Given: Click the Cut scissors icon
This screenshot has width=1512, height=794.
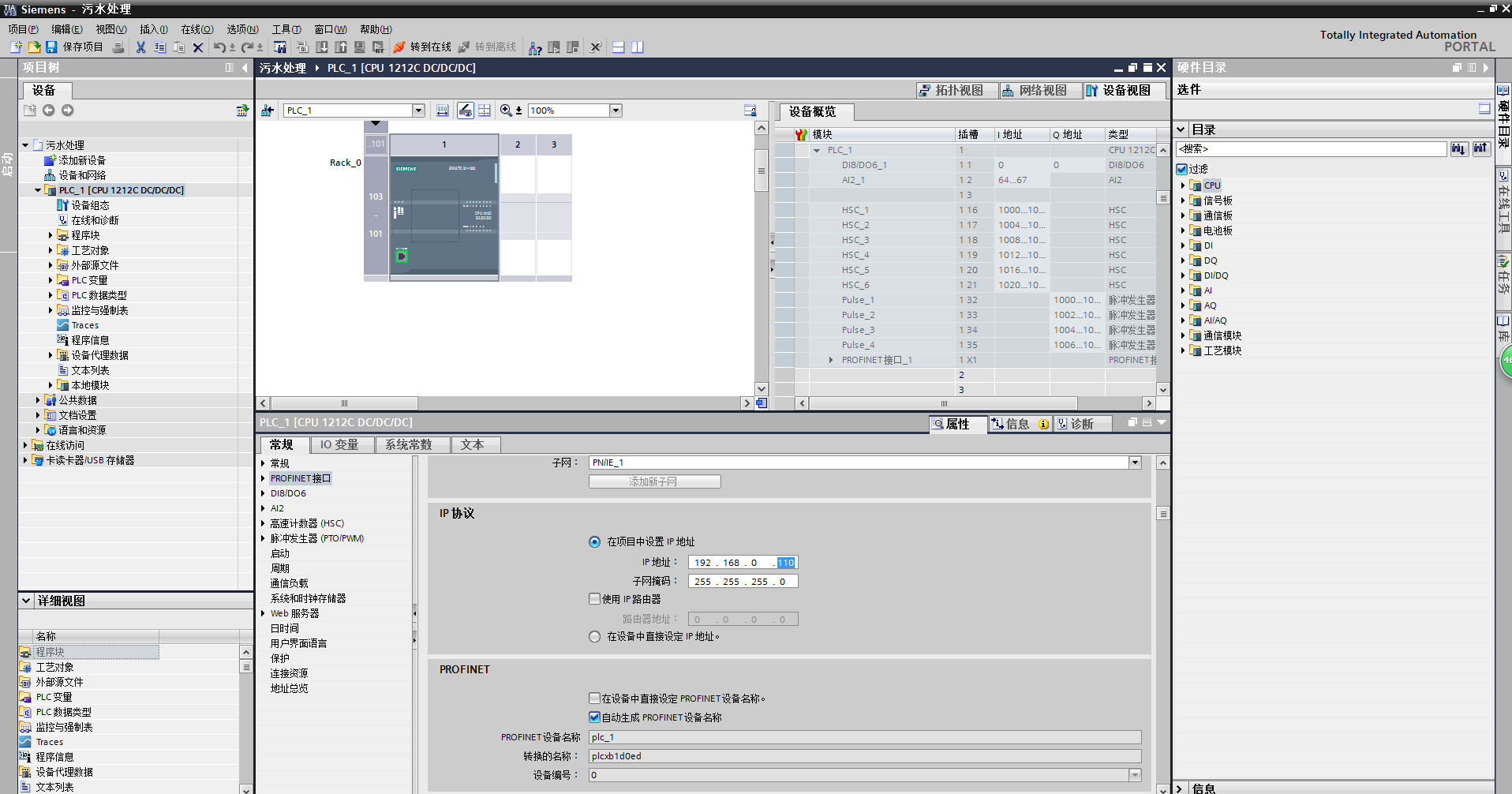Looking at the screenshot, I should pyautogui.click(x=140, y=47).
